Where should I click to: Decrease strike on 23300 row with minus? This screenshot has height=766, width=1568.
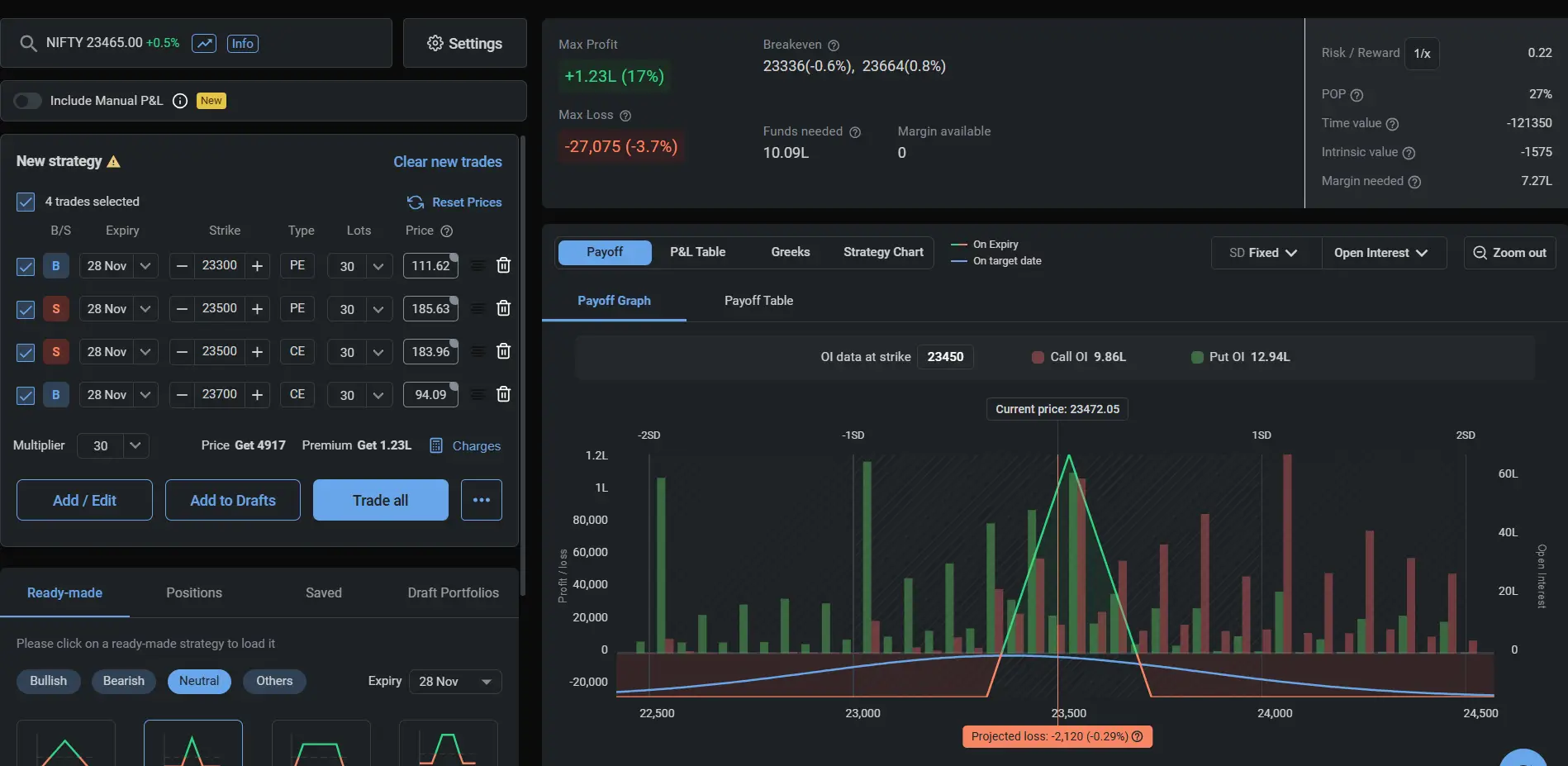coord(183,266)
